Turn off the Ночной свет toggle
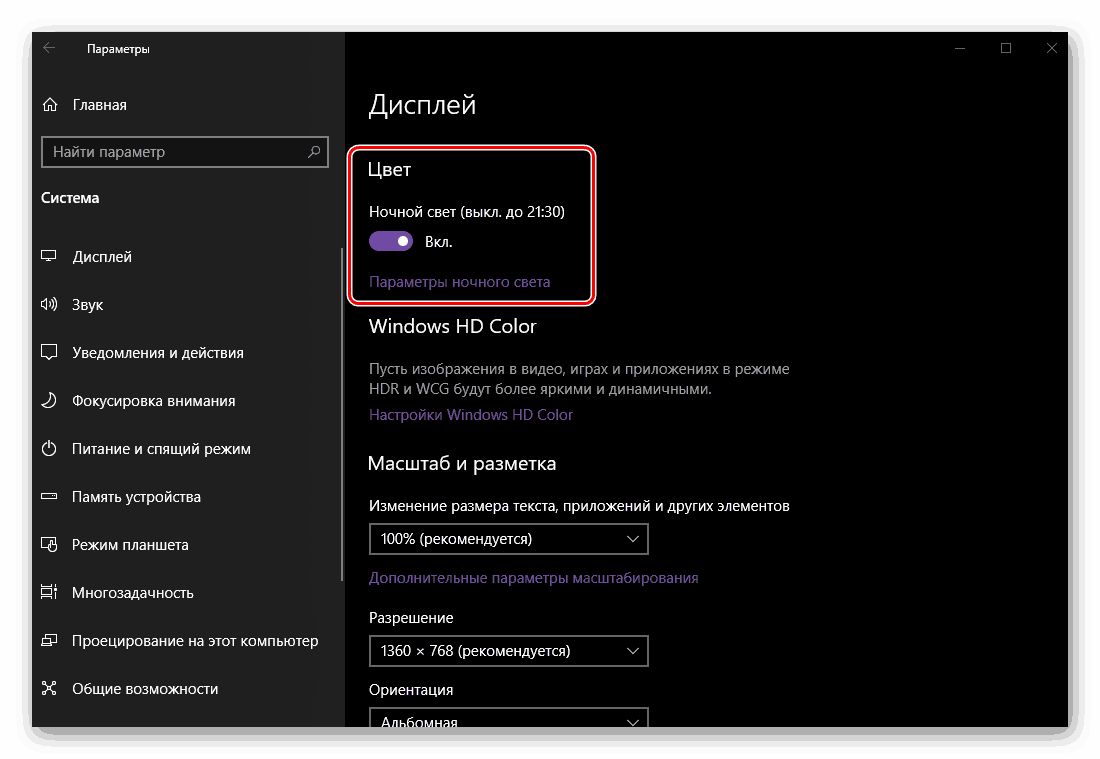 click(391, 241)
